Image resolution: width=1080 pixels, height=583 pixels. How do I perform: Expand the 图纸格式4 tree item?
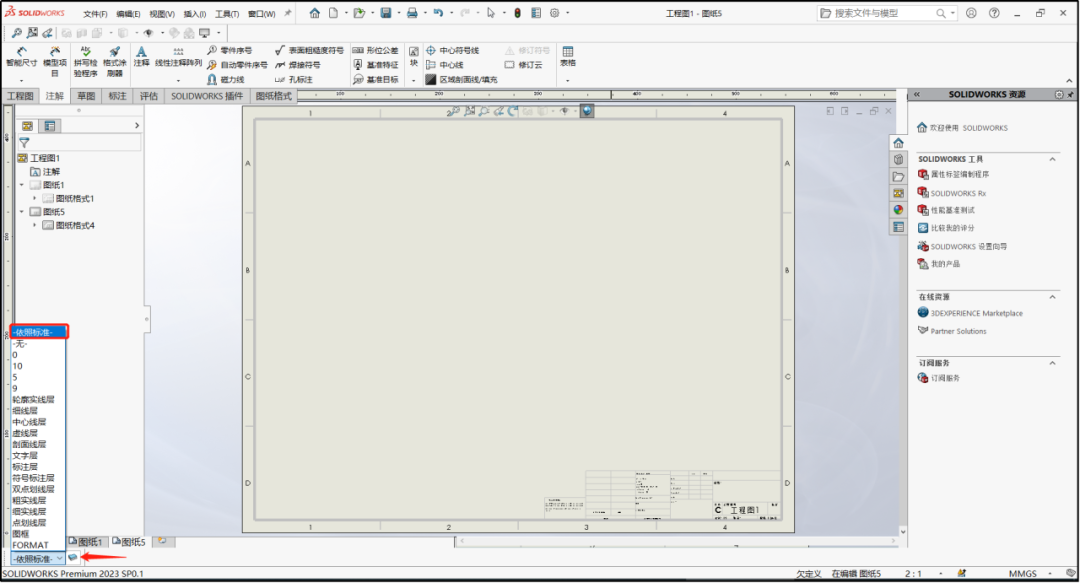pos(35,224)
